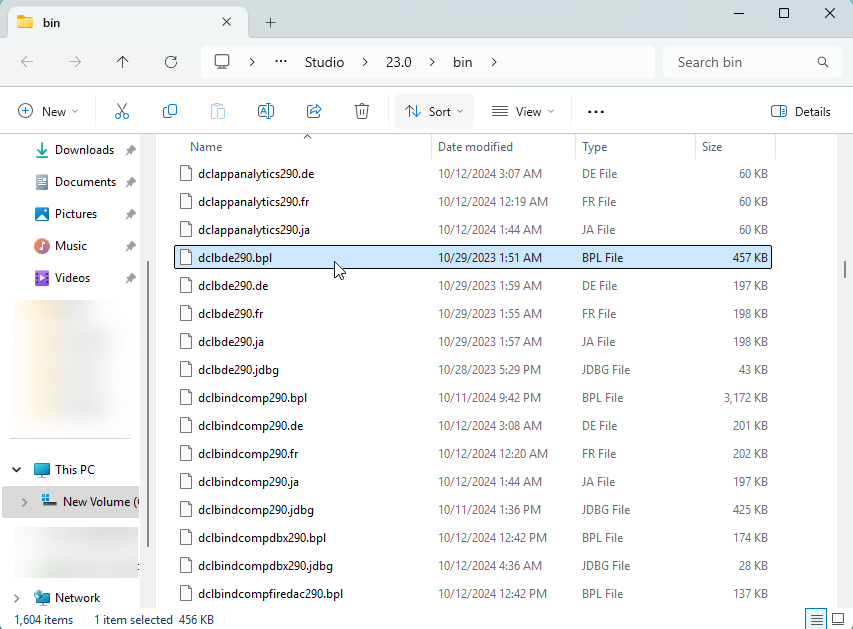This screenshot has width=853, height=629.
Task: Open the See more ellipsis menu
Action: click(595, 111)
